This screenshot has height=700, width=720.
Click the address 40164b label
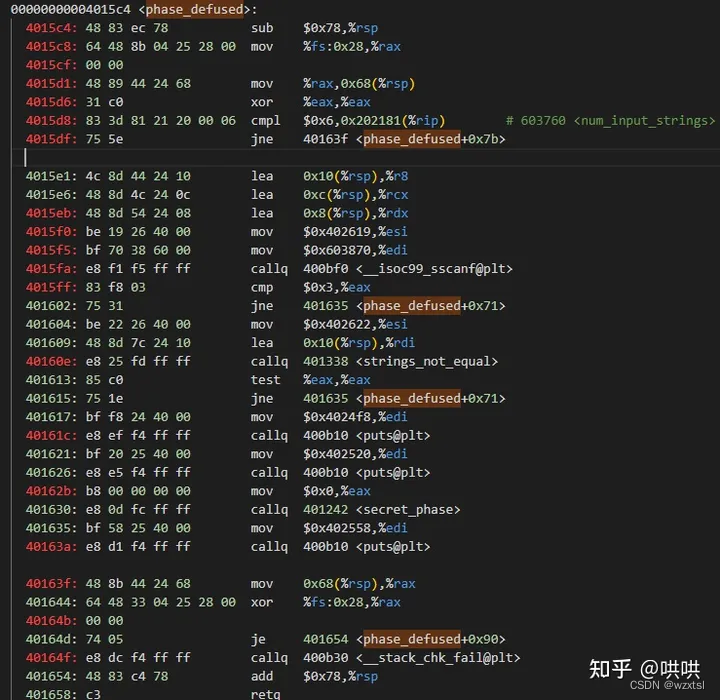[x=51, y=621]
